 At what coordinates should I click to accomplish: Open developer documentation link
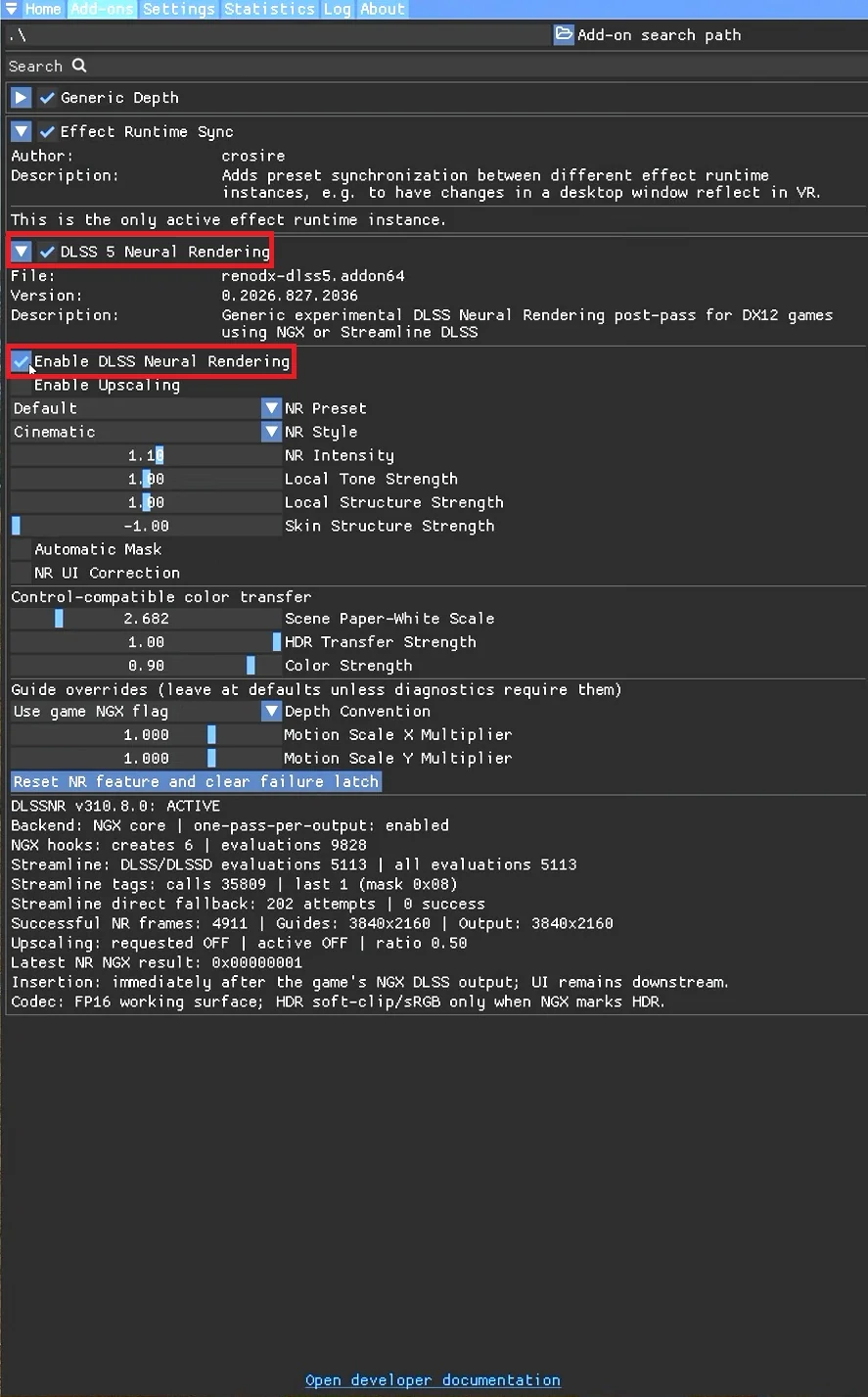coord(433,1380)
